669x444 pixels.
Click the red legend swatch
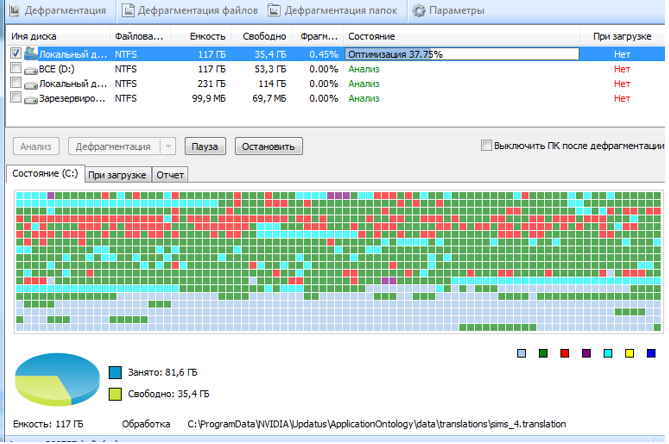[564, 353]
